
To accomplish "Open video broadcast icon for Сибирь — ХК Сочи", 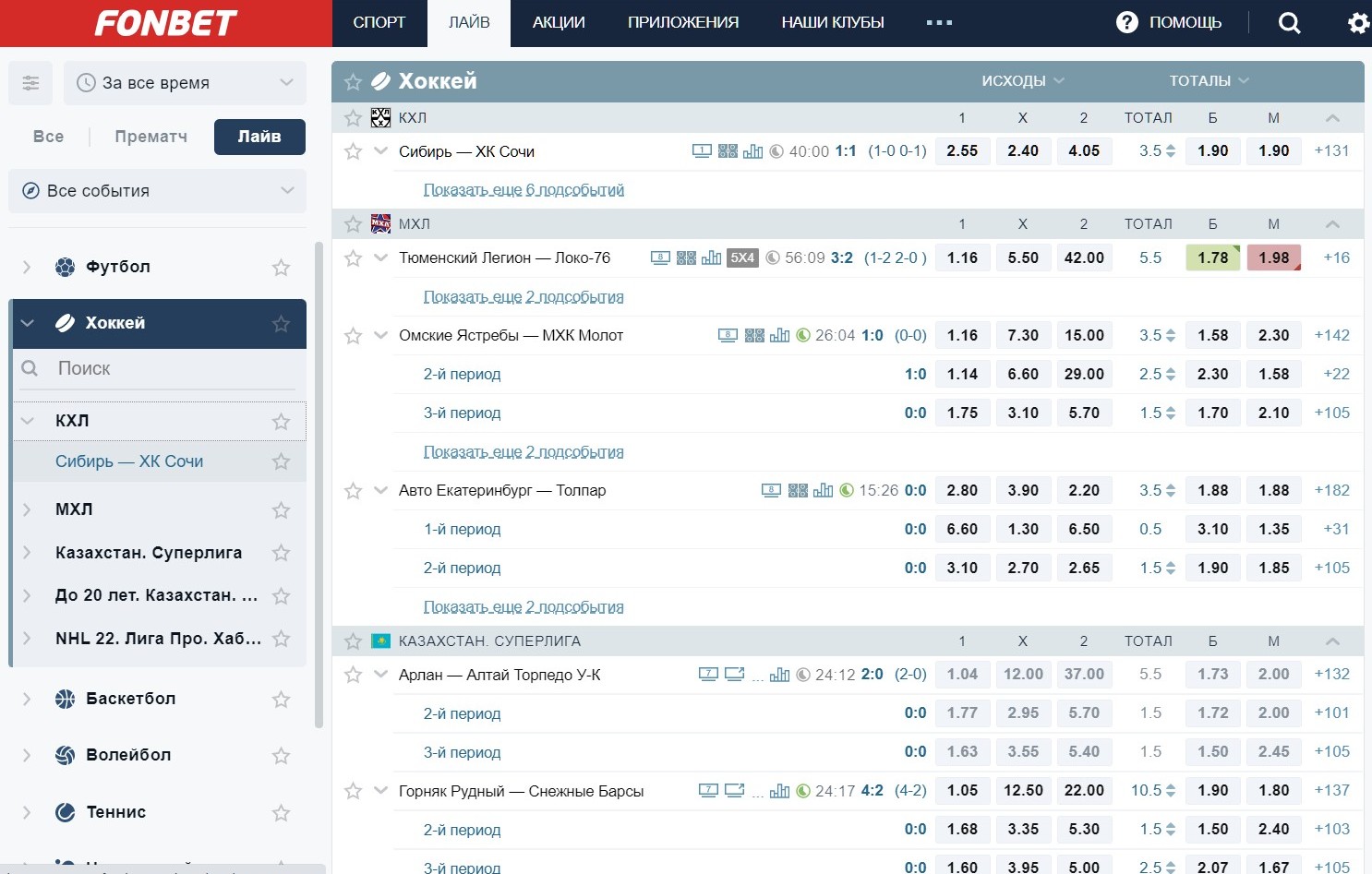I will pos(702,151).
